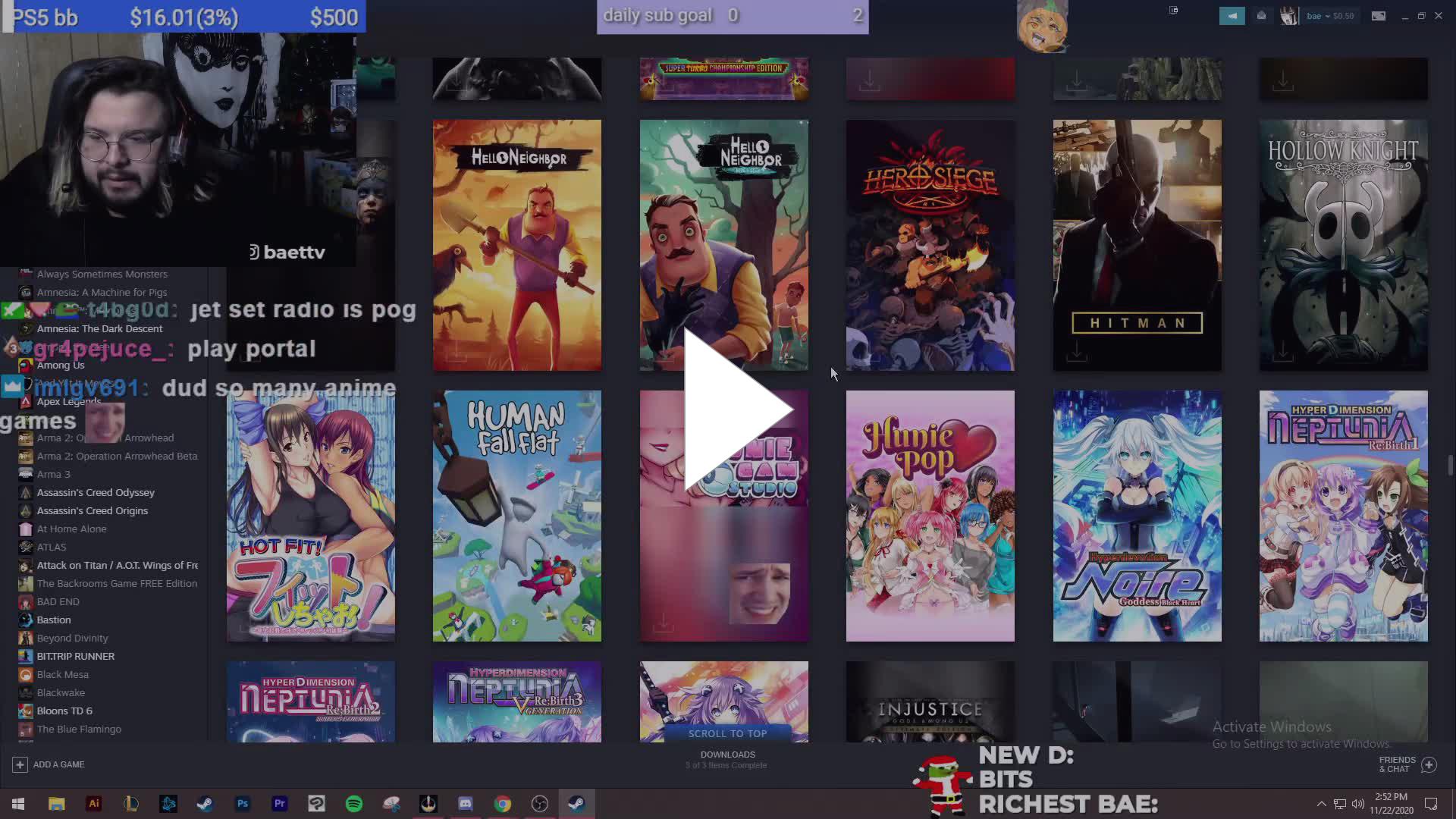Select Hollow Knight in the library grid
This screenshot has height=819, width=1456.
coord(1342,244)
